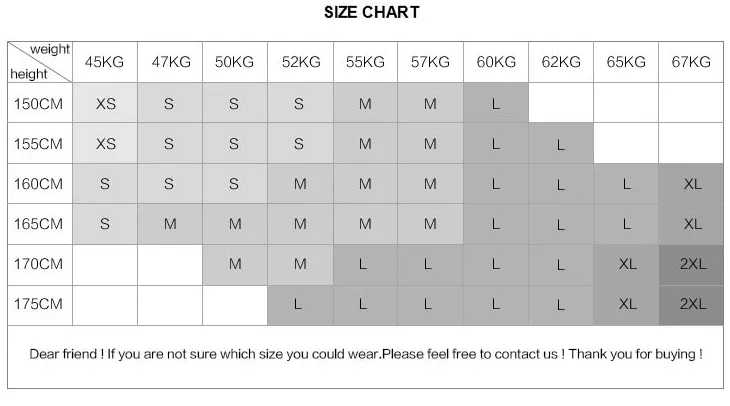730x406 pixels.
Task: Click the 2XL cell in the 175CM row
Action: pos(691,305)
